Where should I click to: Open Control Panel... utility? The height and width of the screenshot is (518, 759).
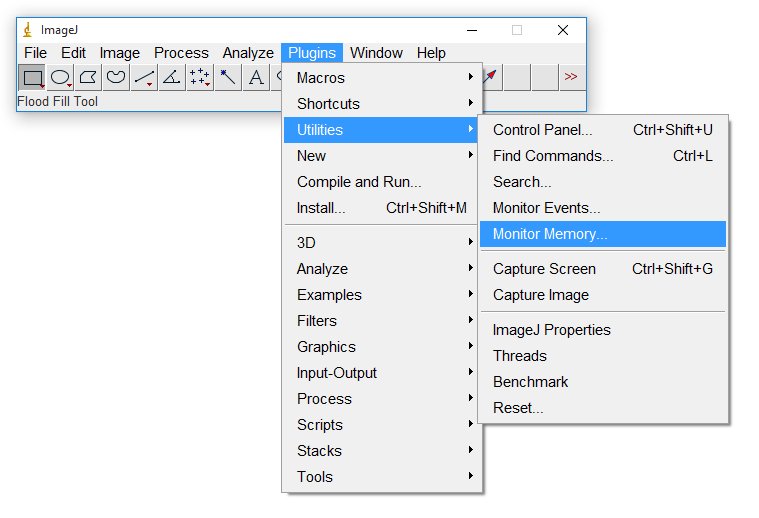603,130
